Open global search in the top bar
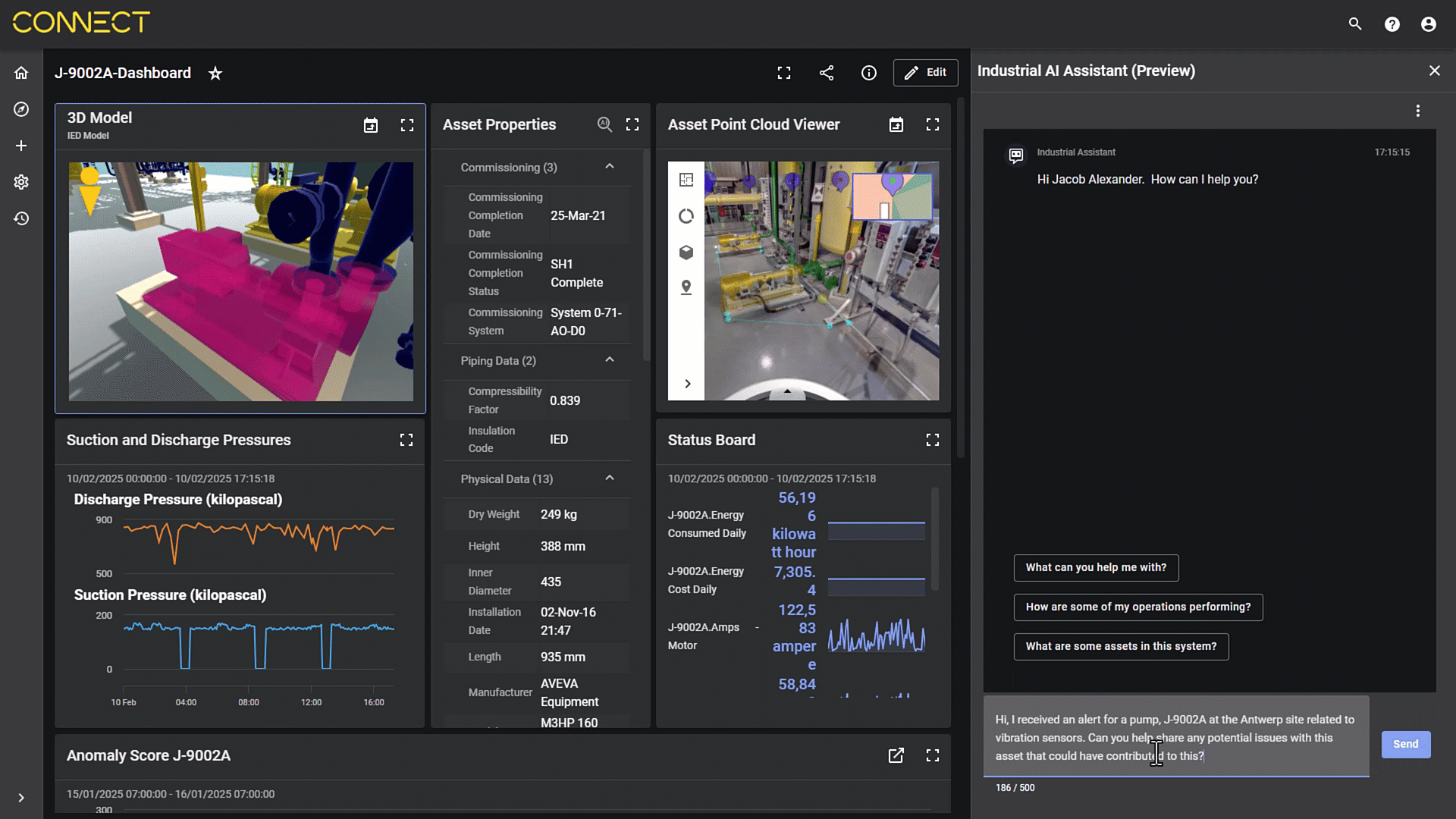 tap(1355, 24)
